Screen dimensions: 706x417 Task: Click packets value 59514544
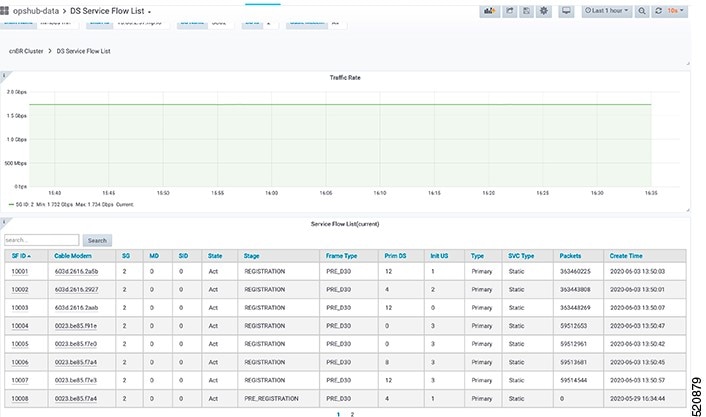[x=574, y=380]
